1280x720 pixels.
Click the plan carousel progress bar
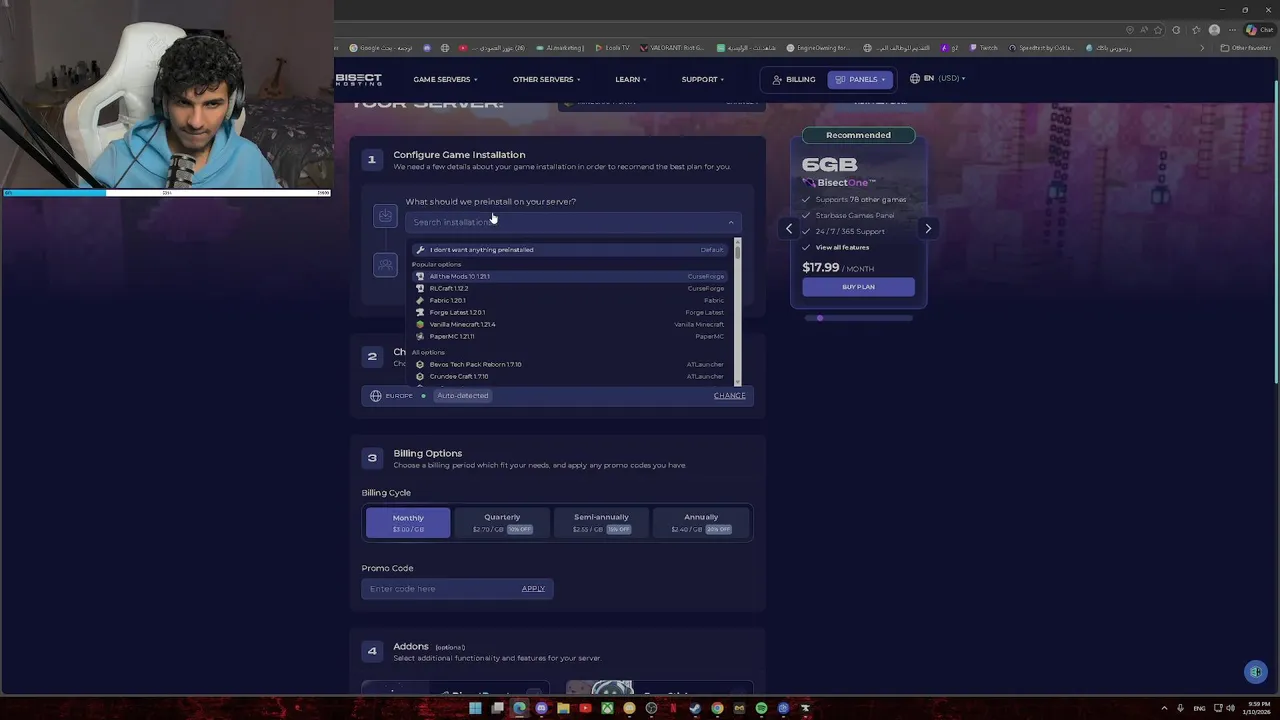858,318
